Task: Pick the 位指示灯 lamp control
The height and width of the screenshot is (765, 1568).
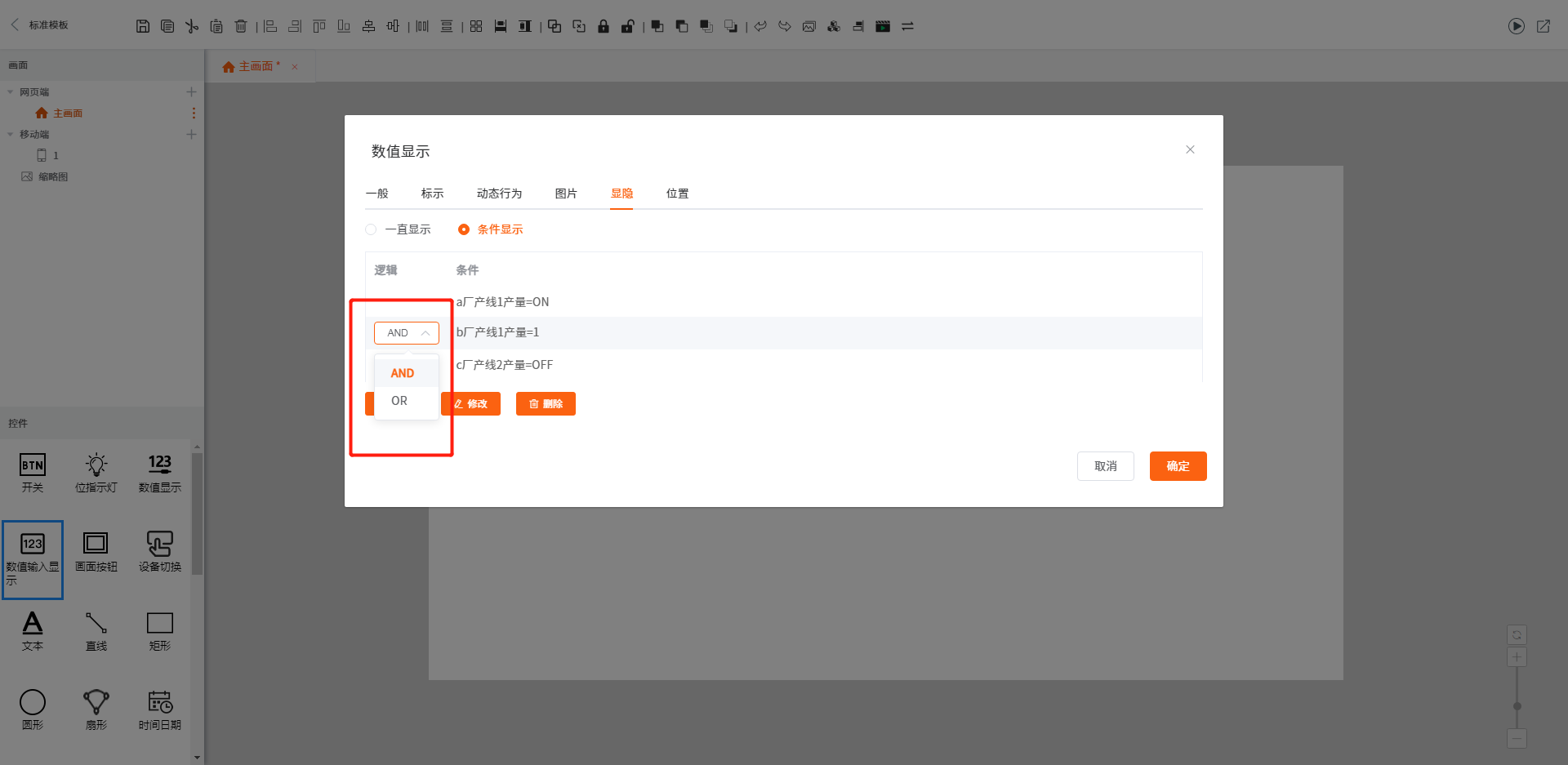Action: point(96,473)
